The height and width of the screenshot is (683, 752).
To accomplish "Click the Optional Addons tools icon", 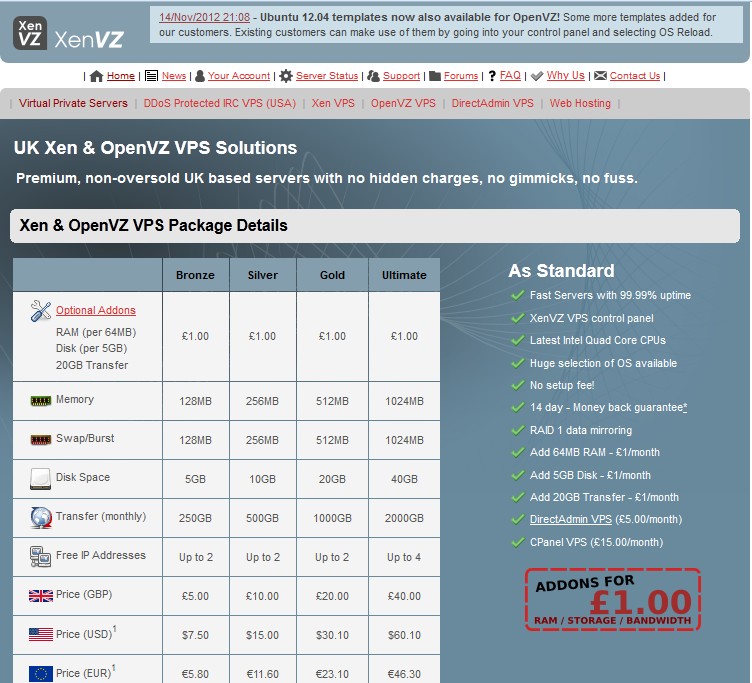I will pos(41,311).
